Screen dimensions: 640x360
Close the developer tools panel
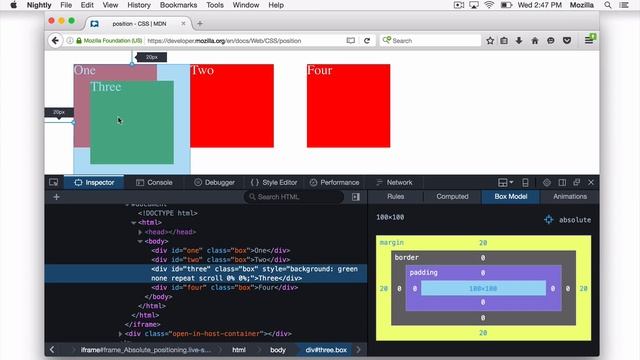591,182
